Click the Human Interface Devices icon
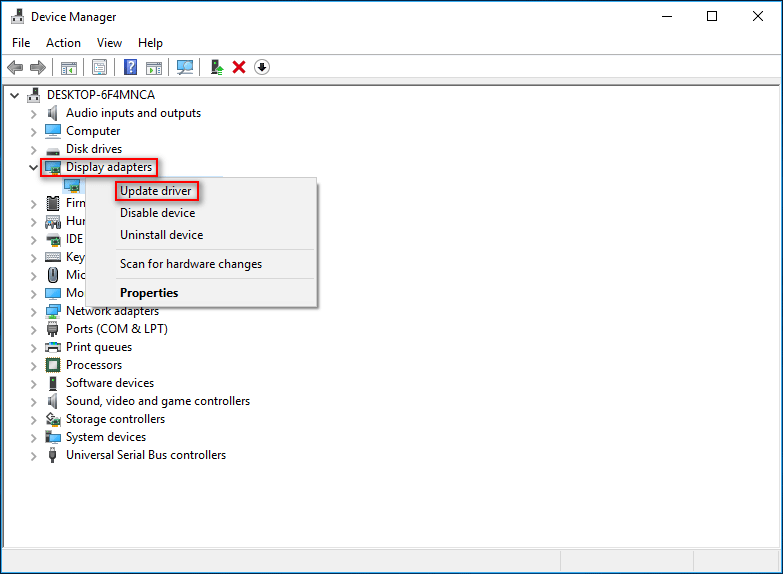This screenshot has height=574, width=783. (53, 221)
